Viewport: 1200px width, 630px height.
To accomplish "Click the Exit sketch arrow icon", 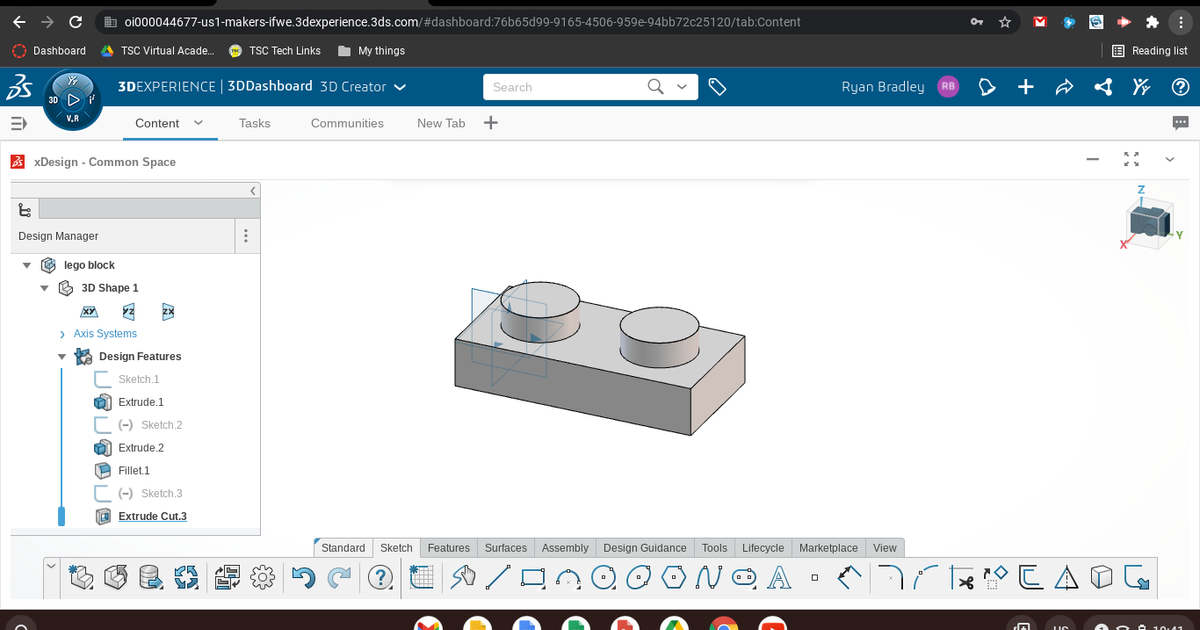I will (x=1136, y=577).
